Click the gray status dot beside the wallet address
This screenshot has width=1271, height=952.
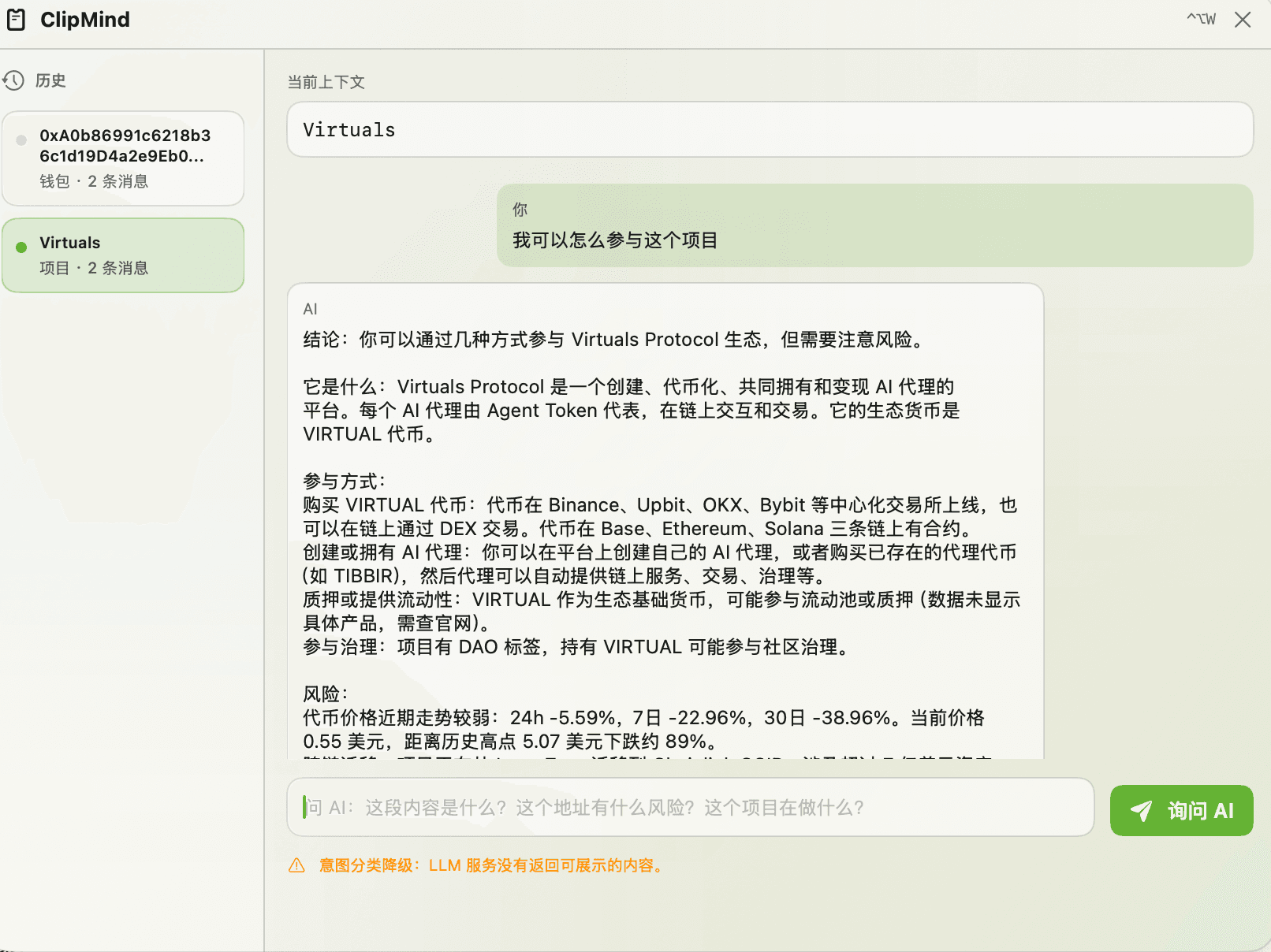(21, 140)
